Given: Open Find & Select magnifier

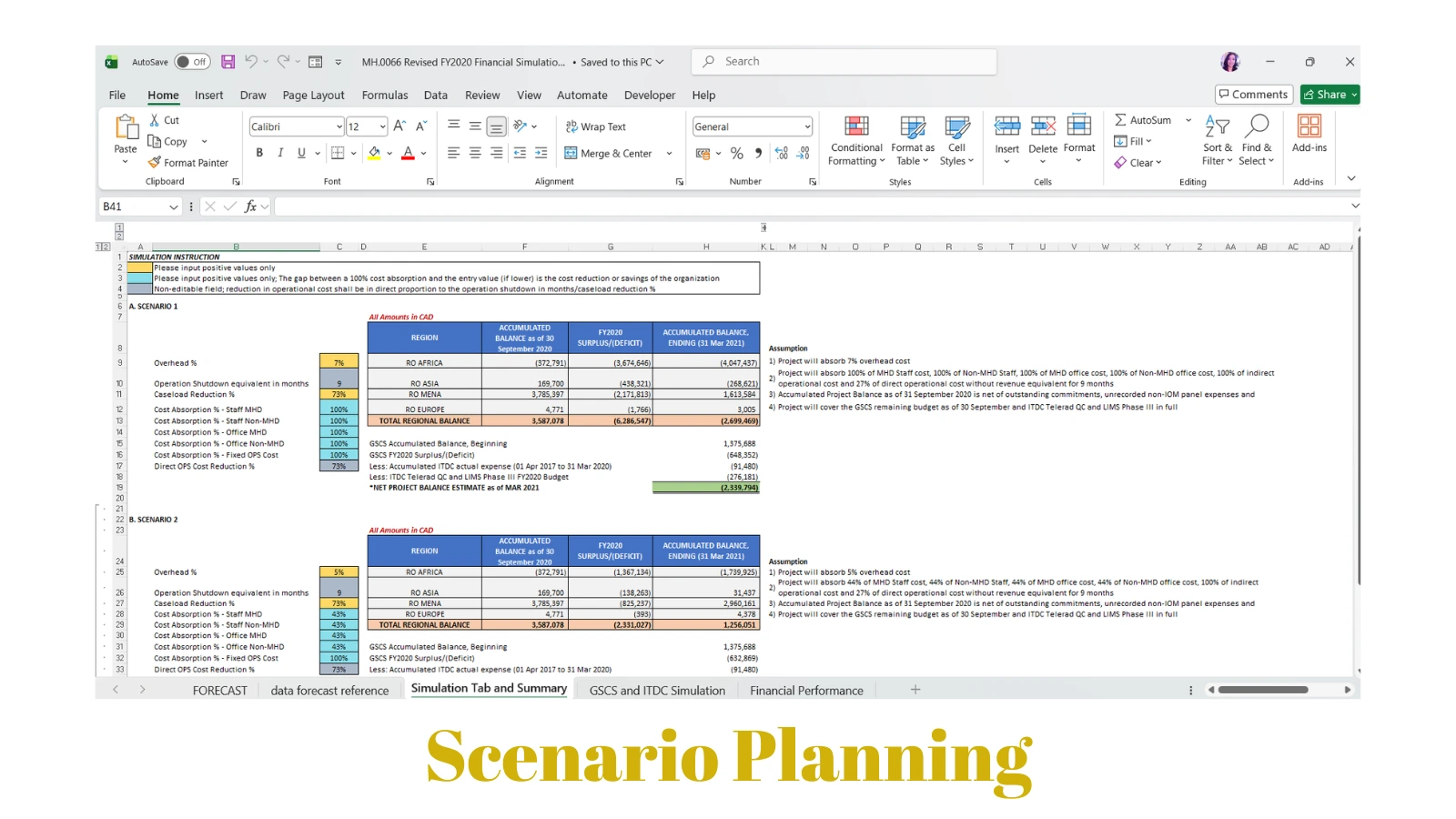Looking at the screenshot, I should 1257,141.
